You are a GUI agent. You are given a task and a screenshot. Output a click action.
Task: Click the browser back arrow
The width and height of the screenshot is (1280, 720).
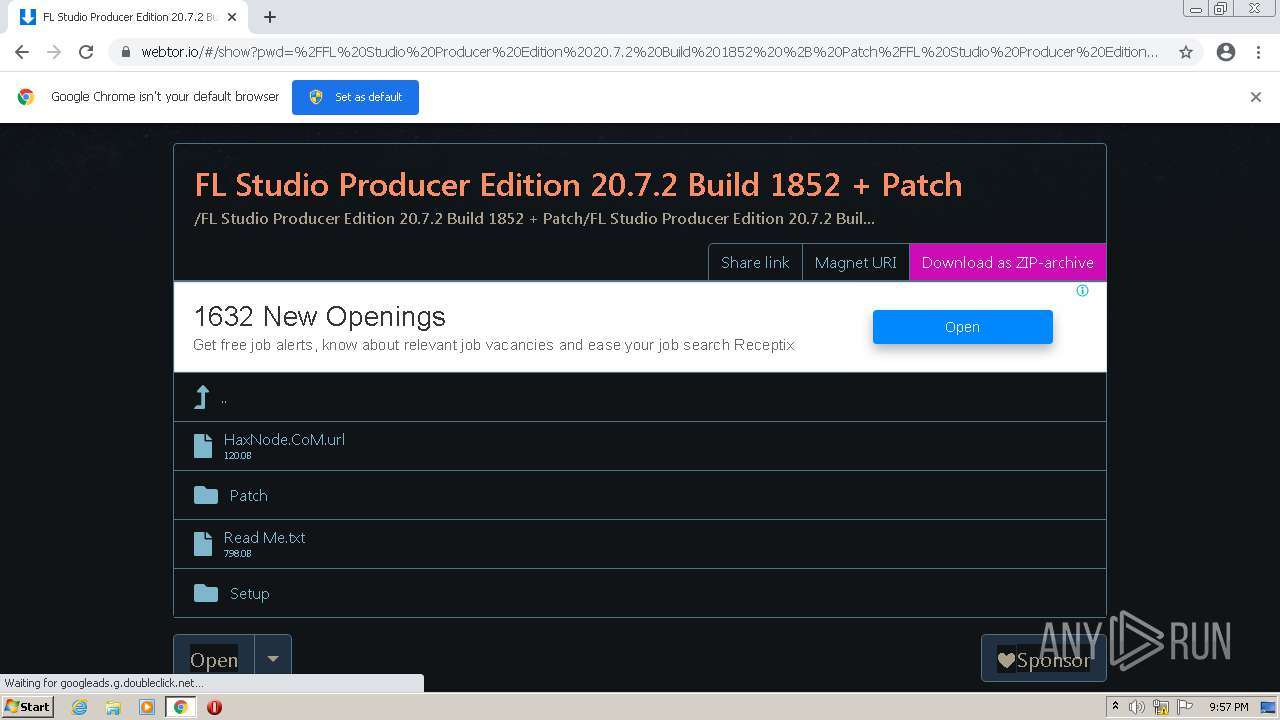22,52
